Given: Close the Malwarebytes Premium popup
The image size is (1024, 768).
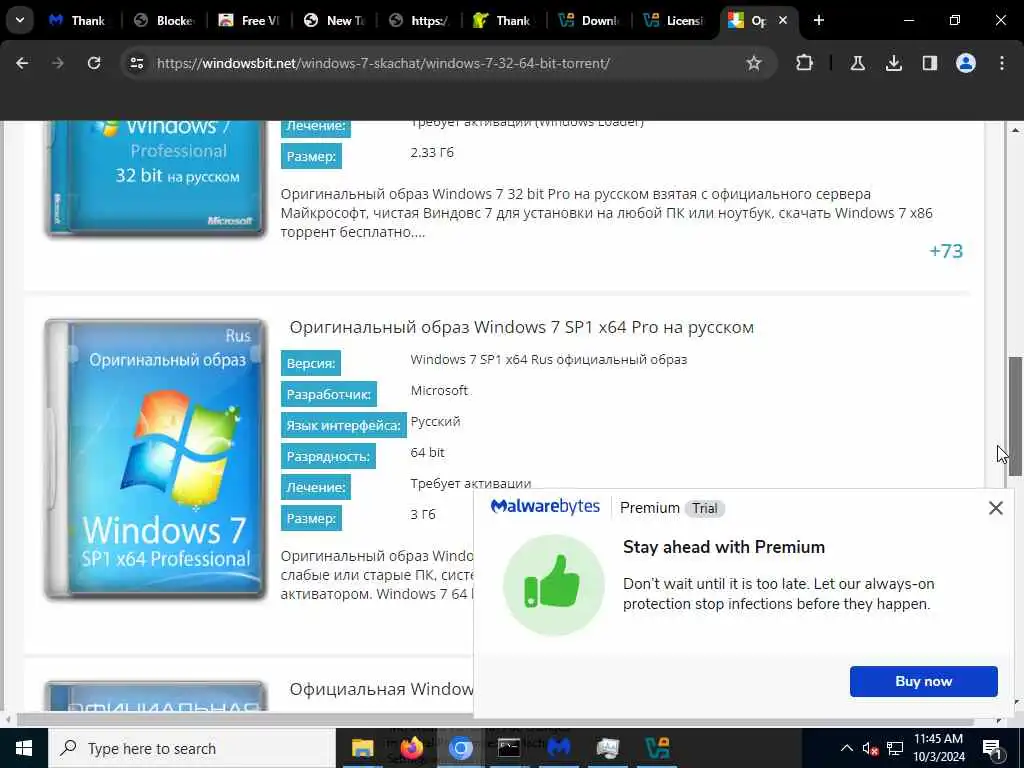Looking at the screenshot, I should pyautogui.click(x=996, y=508).
